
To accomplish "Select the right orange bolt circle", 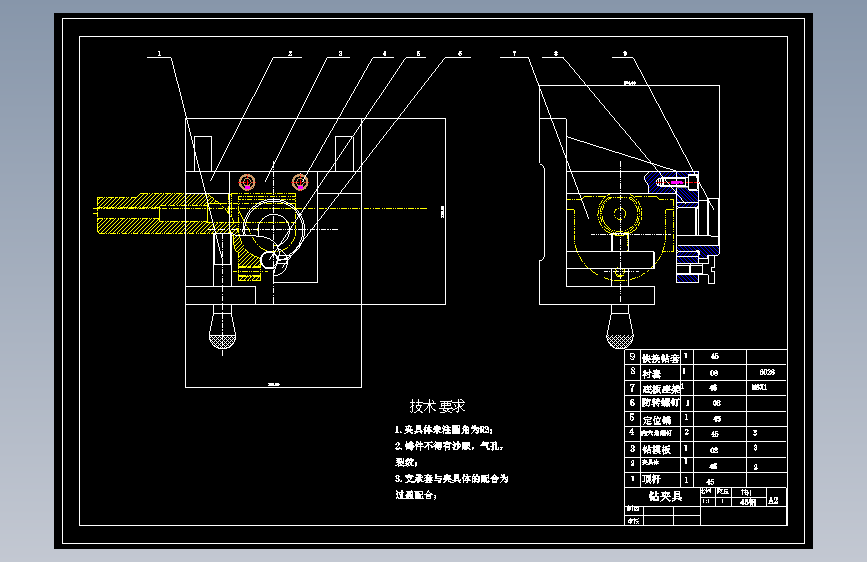I will [300, 181].
